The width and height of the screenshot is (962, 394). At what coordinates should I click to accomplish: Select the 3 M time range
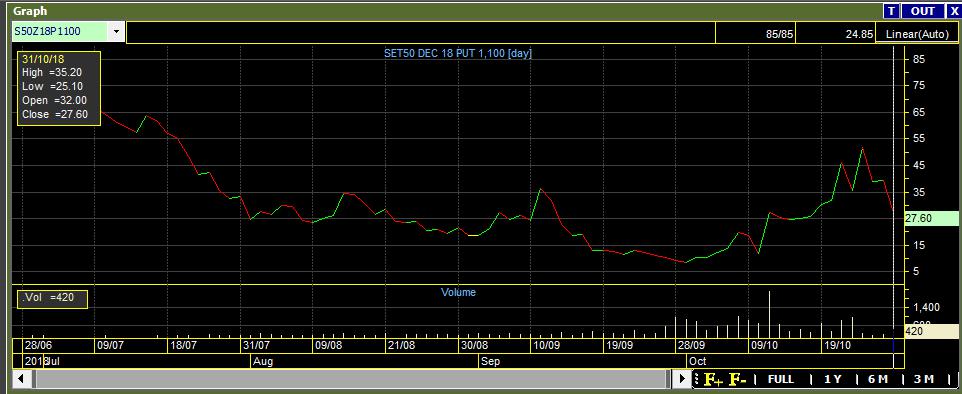pyautogui.click(x=923, y=379)
